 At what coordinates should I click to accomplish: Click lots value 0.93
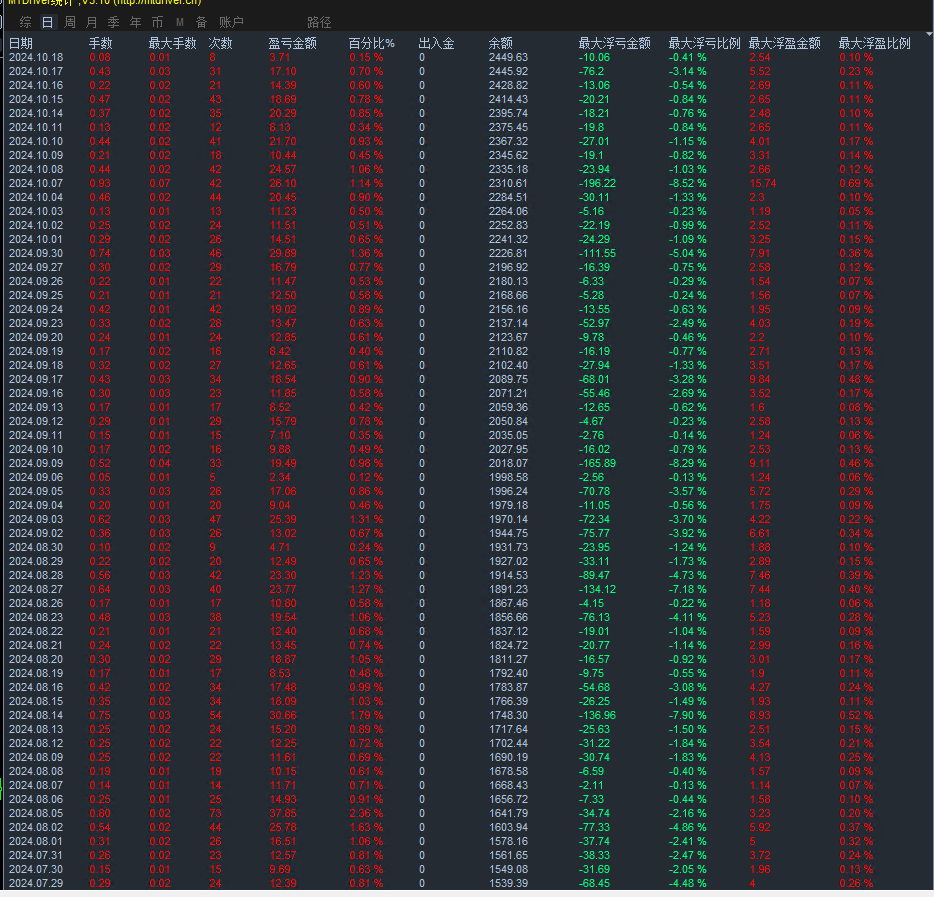click(x=99, y=183)
